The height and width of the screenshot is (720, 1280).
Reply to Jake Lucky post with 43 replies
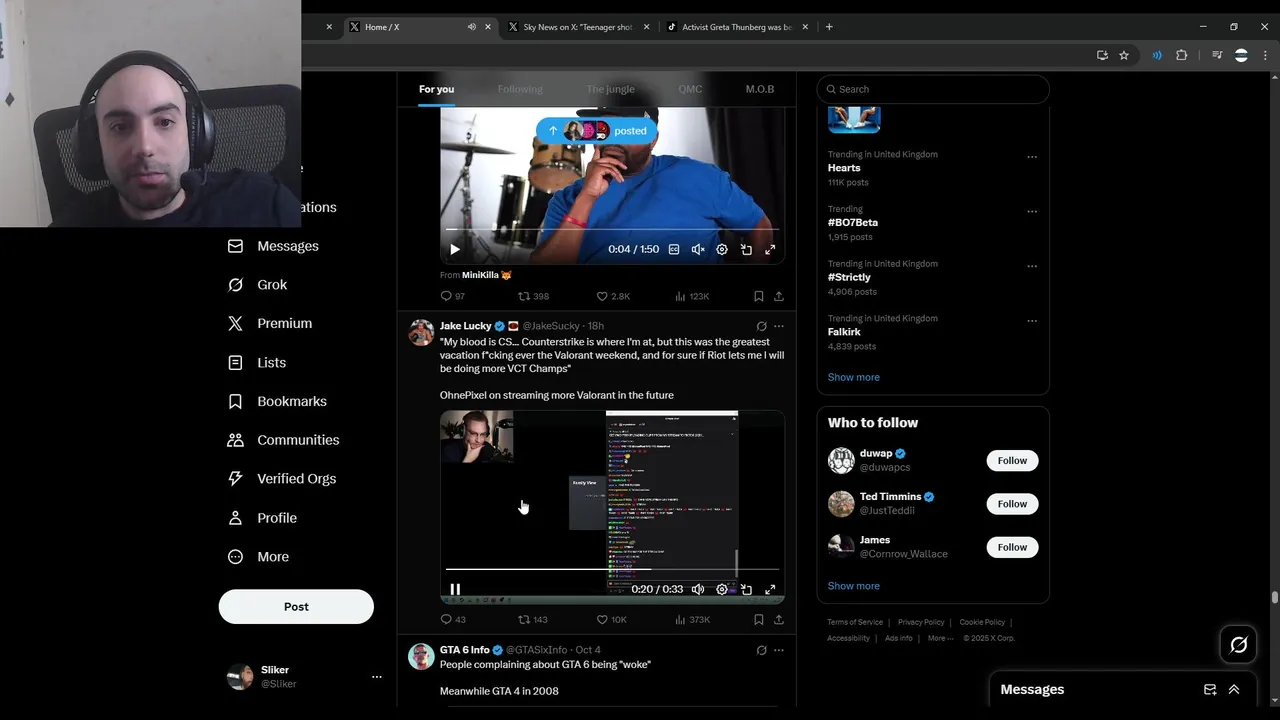coord(453,620)
